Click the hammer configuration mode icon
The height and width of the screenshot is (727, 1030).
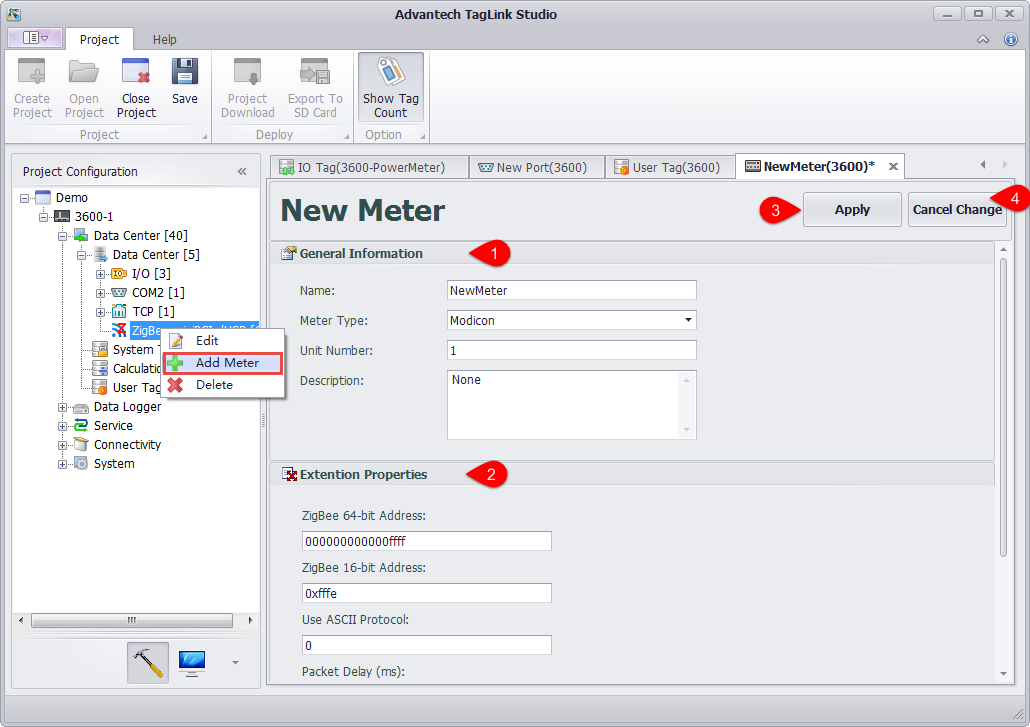(148, 662)
